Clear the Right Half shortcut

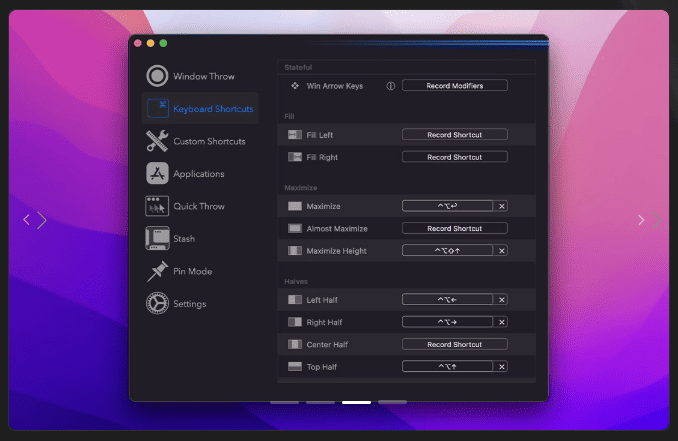click(x=502, y=322)
